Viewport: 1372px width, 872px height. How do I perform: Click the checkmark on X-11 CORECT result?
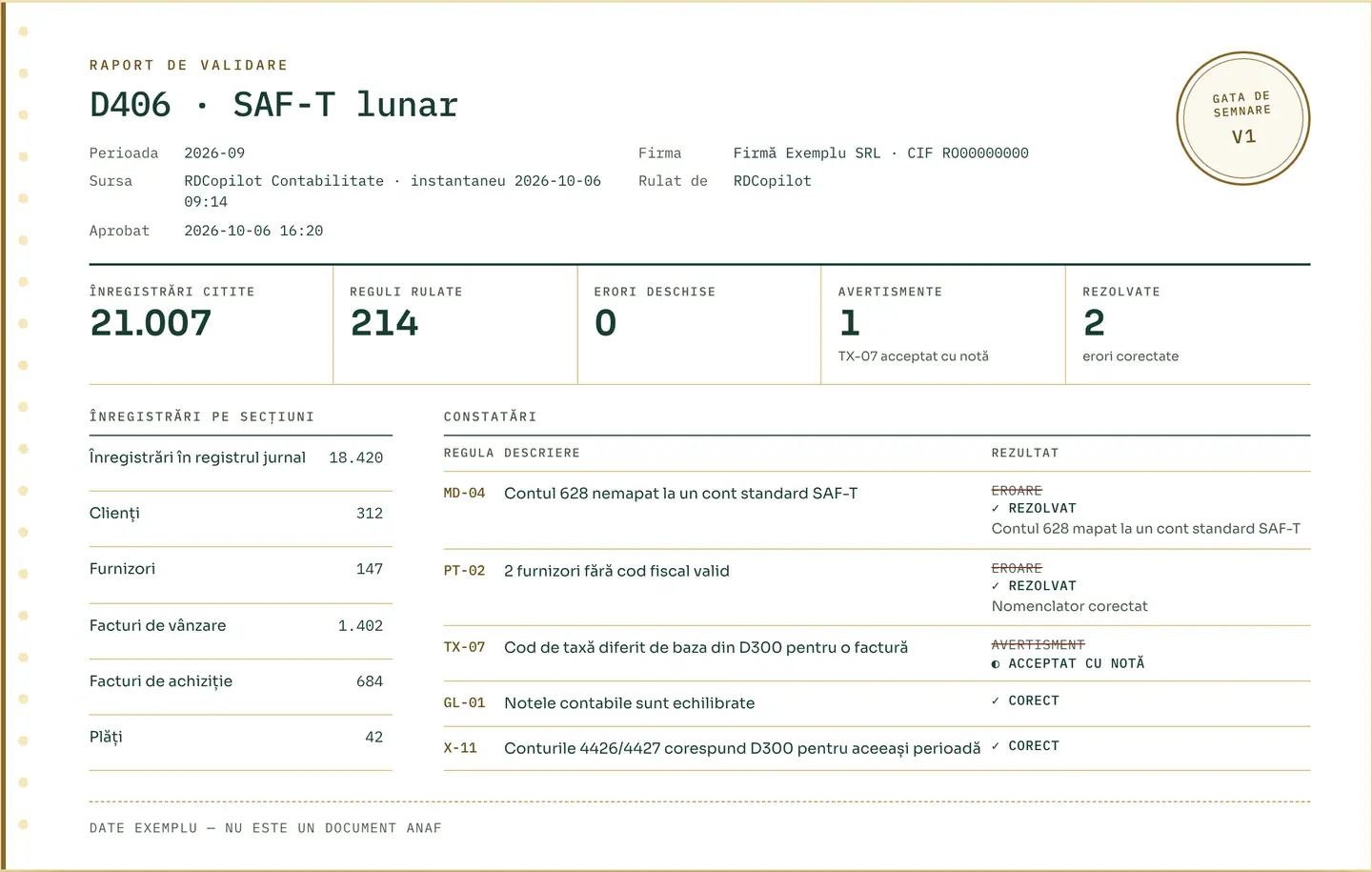pos(996,746)
